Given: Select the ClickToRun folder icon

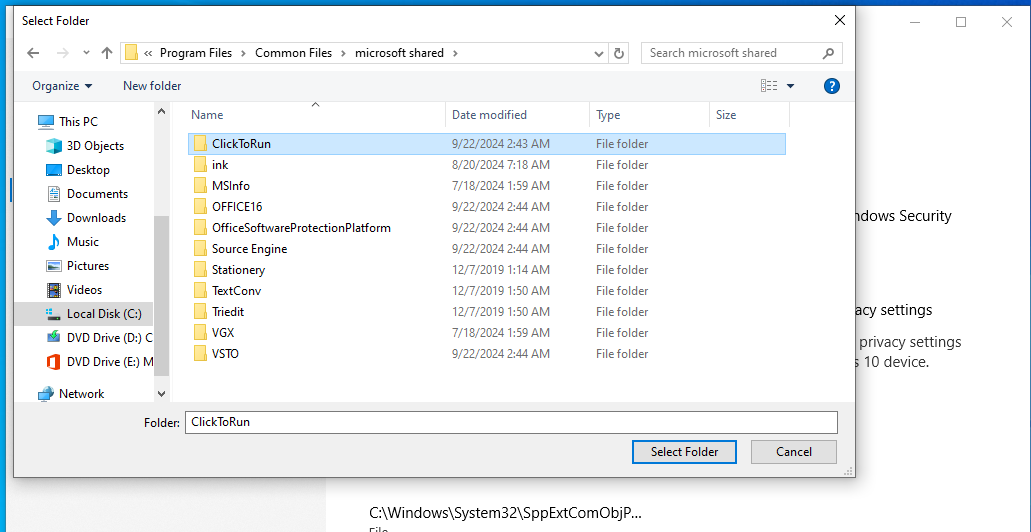Looking at the screenshot, I should tap(201, 144).
